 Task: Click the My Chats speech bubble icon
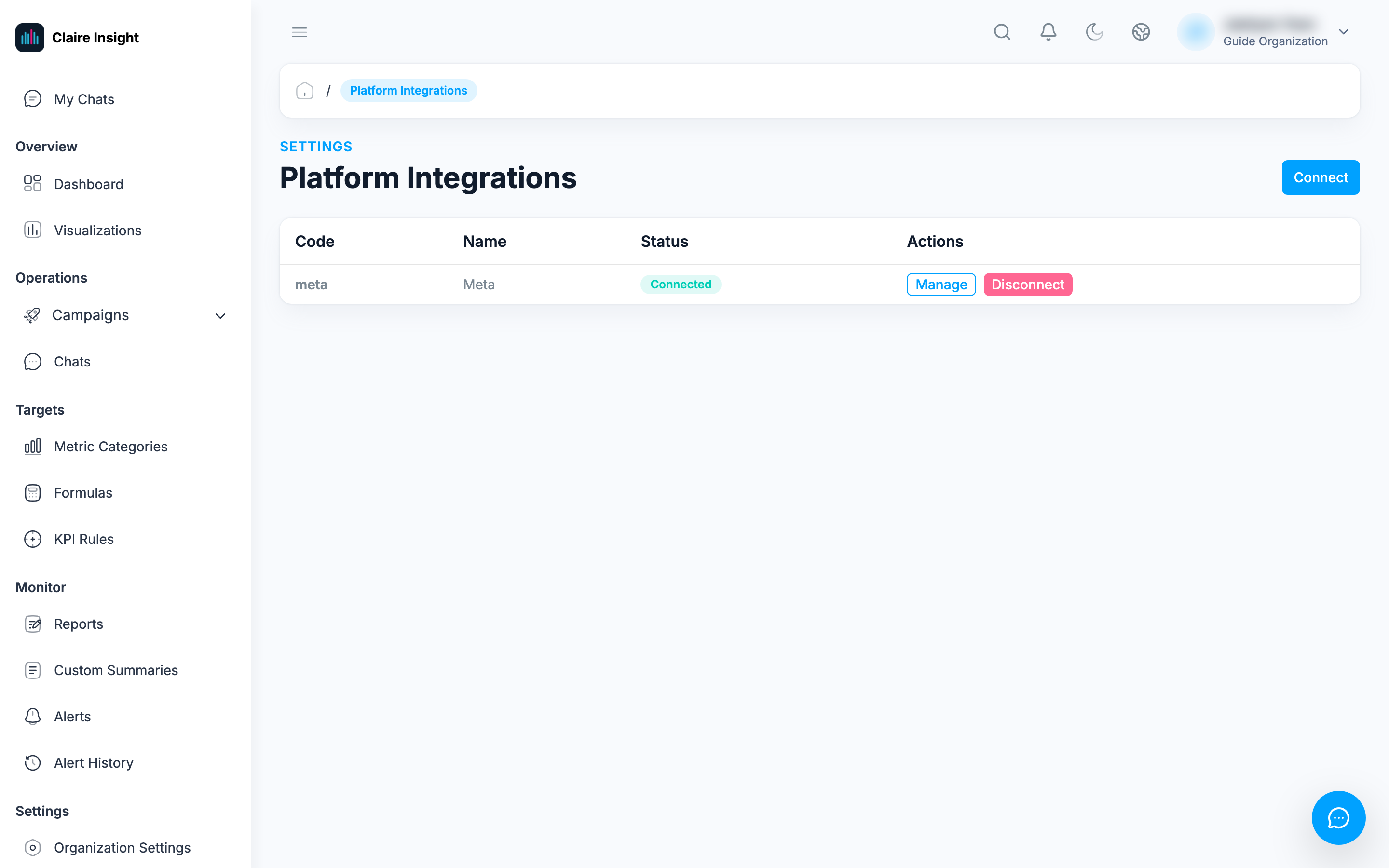(33, 99)
